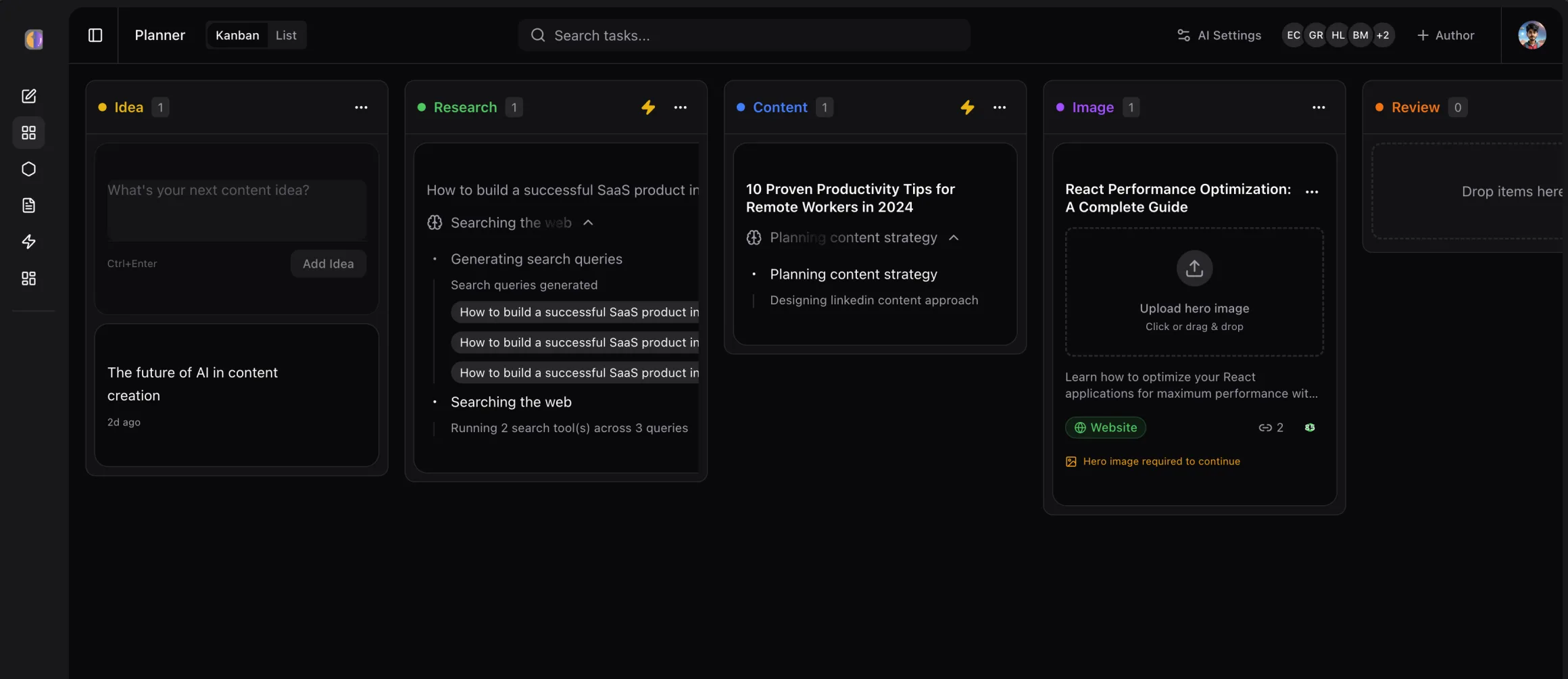Click Running 2 search tool(s) text
The width and height of the screenshot is (1568, 679).
coord(569,428)
